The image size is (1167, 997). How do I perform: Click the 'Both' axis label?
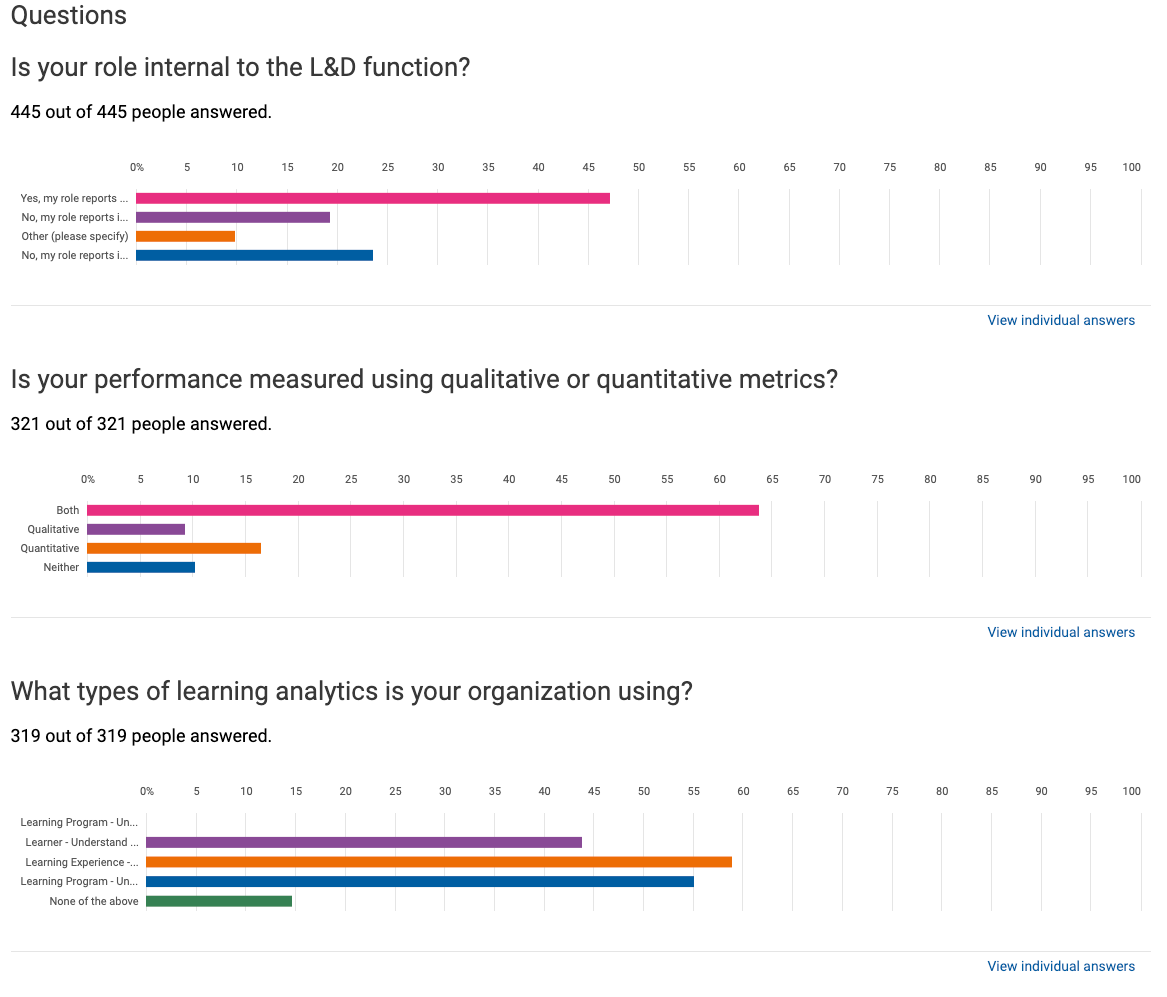click(x=67, y=510)
